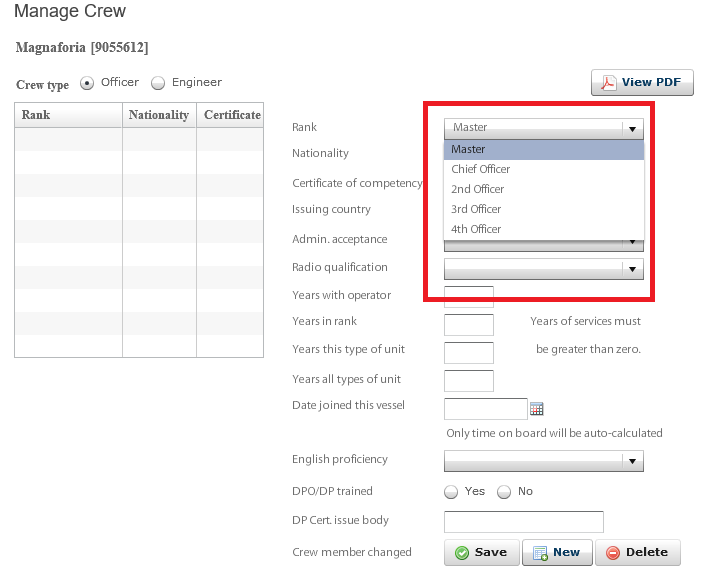Sort by the Rank column header

click(x=69, y=115)
